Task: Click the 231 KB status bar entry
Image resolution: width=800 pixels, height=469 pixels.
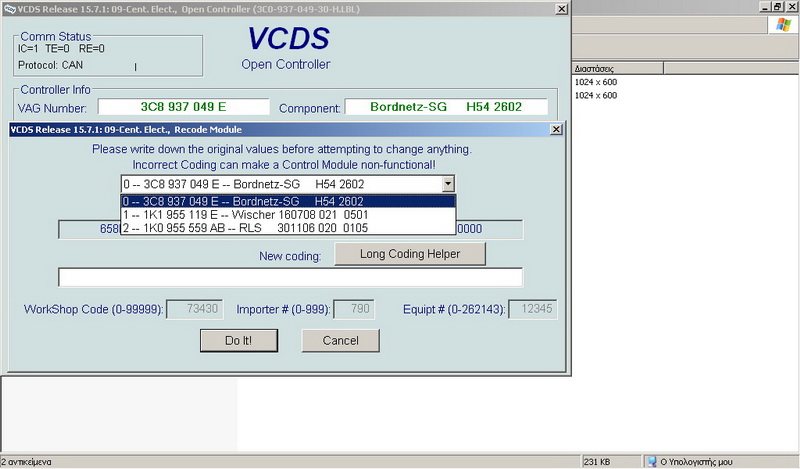Action: (x=597, y=462)
